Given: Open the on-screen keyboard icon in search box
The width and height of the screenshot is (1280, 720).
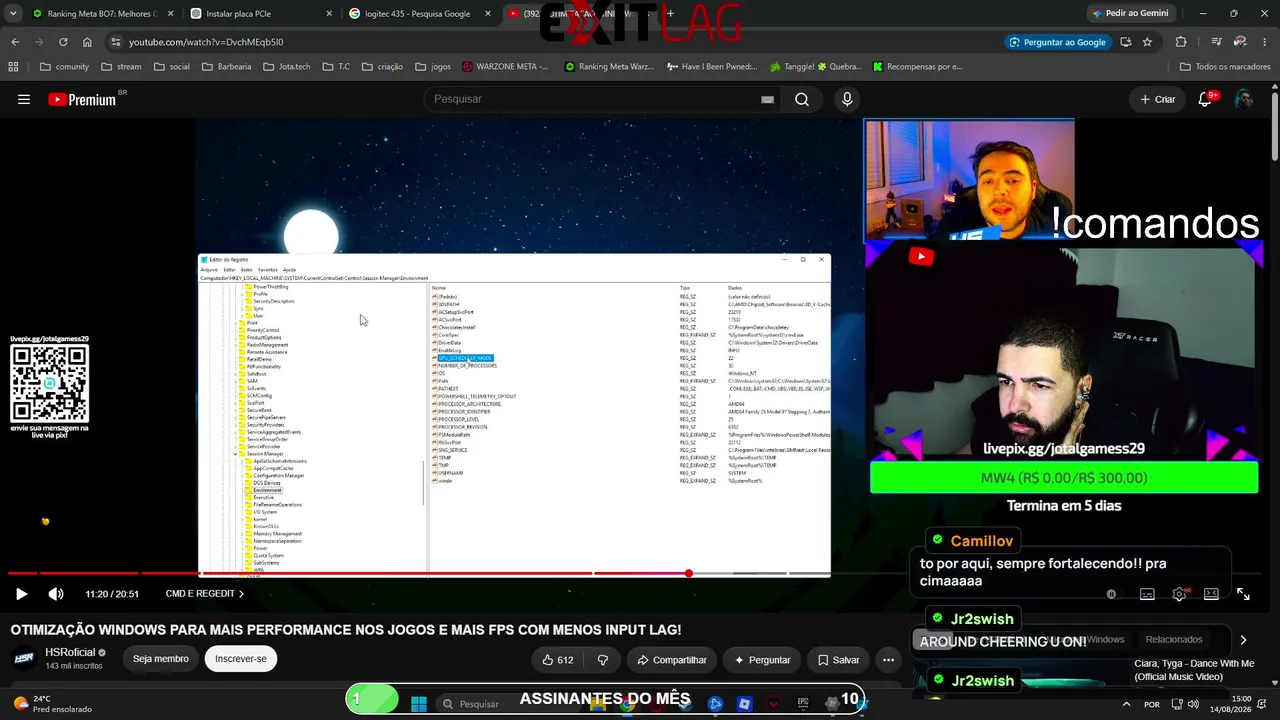Looking at the screenshot, I should [767, 99].
